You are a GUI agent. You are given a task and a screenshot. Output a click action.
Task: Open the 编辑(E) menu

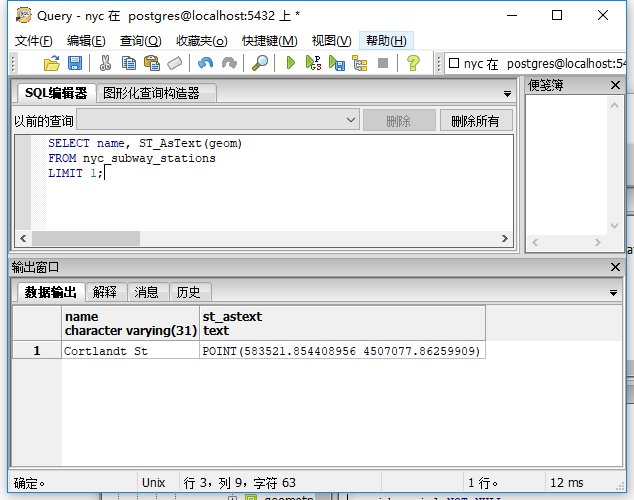click(x=86, y=41)
